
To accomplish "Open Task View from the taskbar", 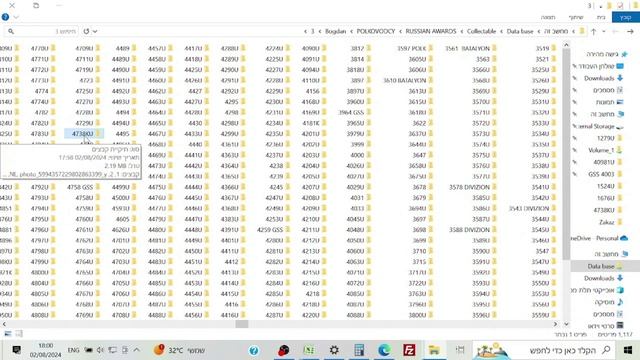I will click(460, 350).
